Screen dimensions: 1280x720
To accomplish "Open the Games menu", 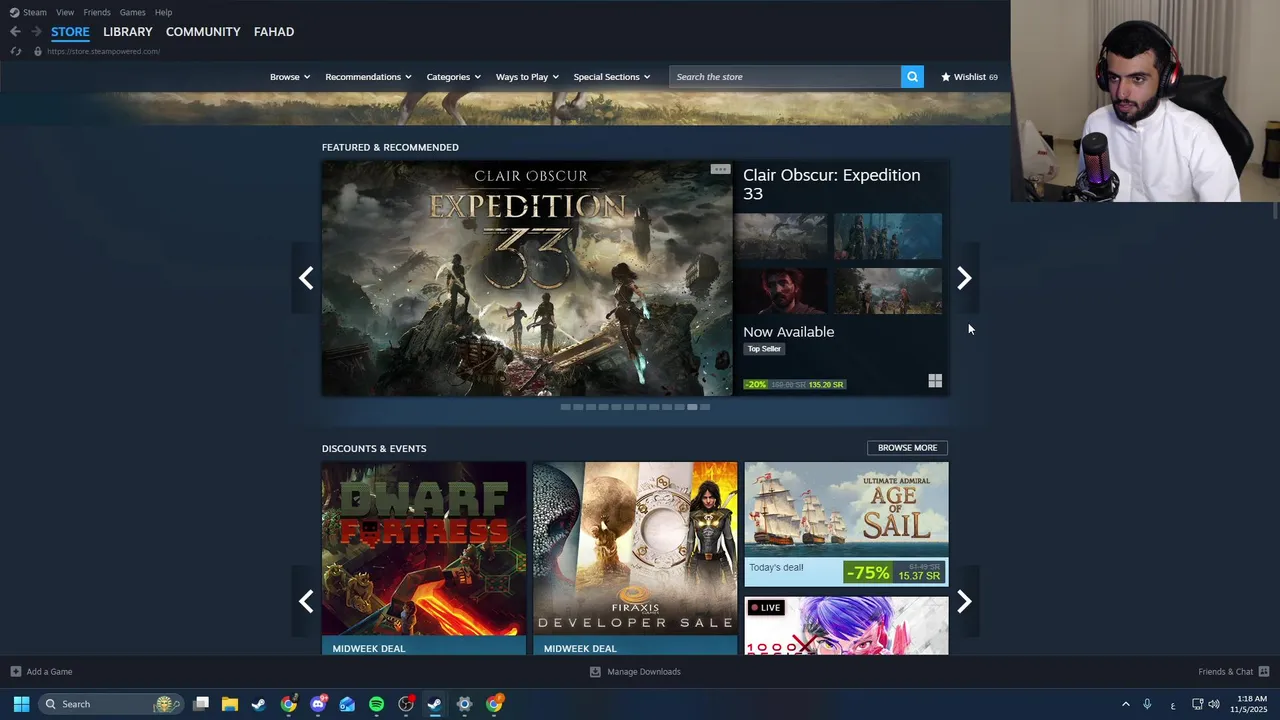I will click(x=132, y=12).
